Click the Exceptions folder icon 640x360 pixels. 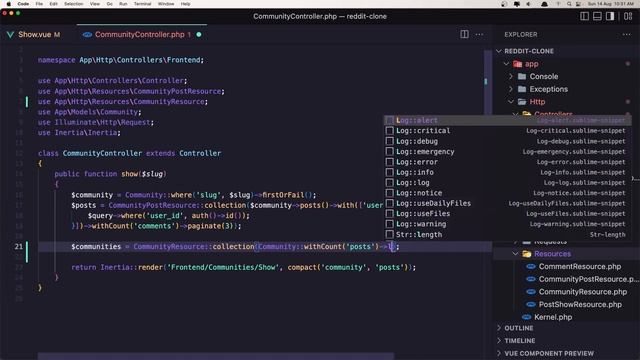click(522, 89)
